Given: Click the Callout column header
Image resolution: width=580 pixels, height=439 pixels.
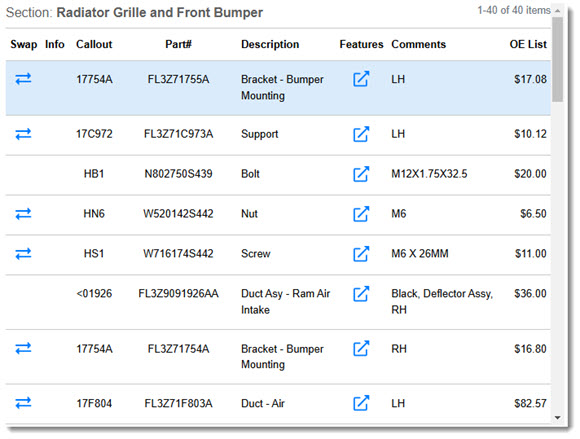Looking at the screenshot, I should click(94, 44).
